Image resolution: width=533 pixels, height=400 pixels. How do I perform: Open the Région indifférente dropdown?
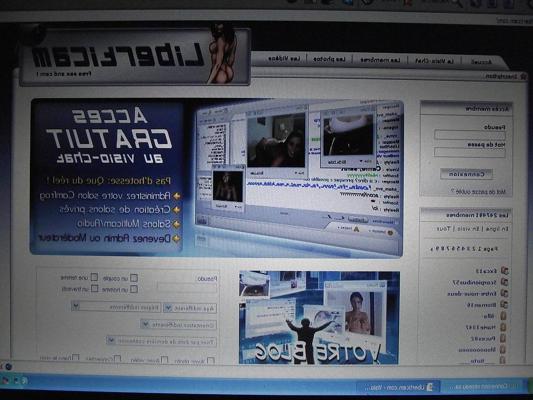(116, 307)
